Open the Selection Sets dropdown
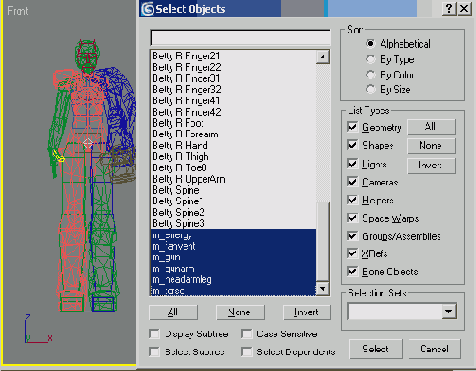 tap(449, 312)
